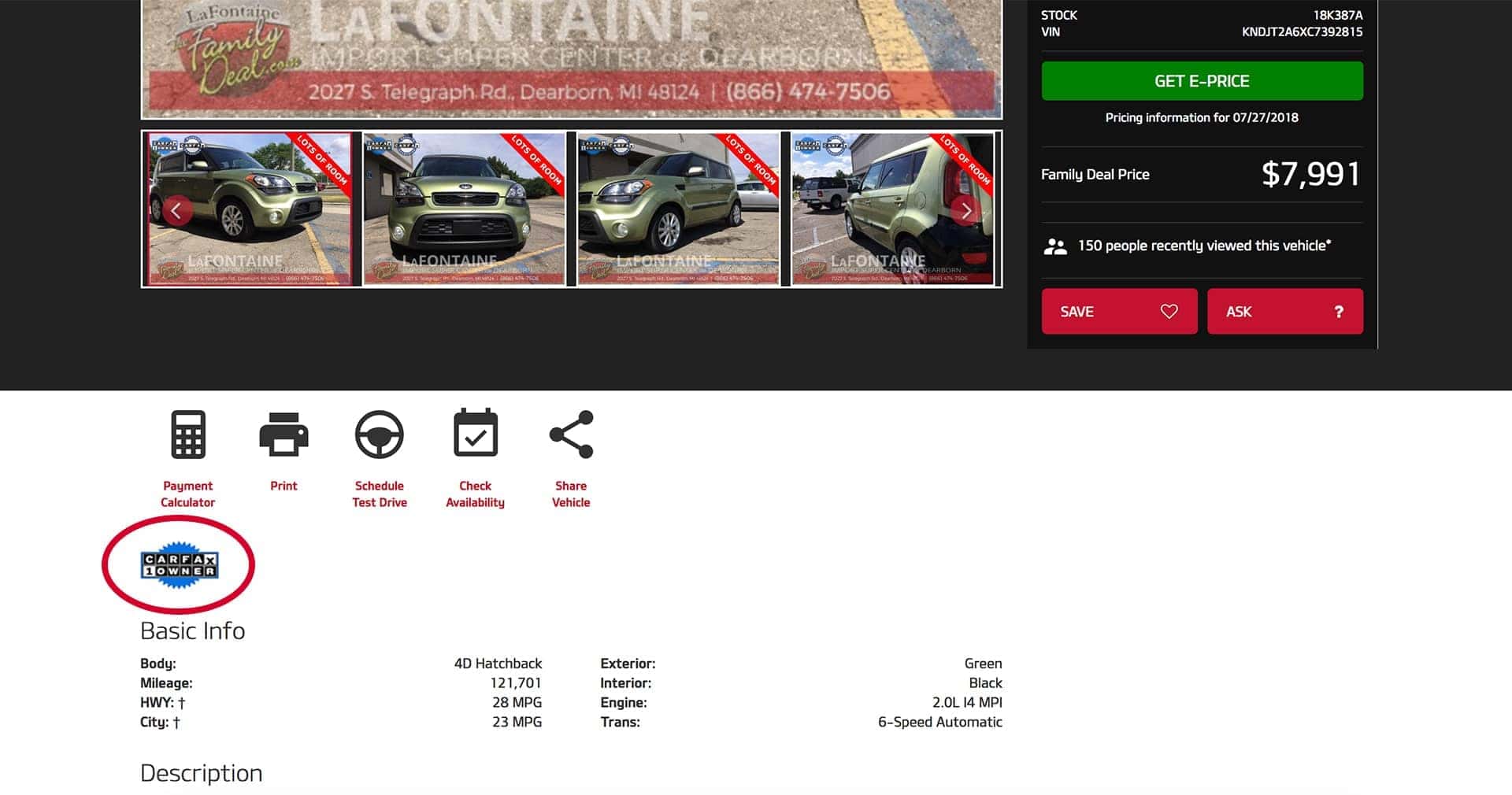Click the Schedule Test Drive steering wheel icon

380,434
